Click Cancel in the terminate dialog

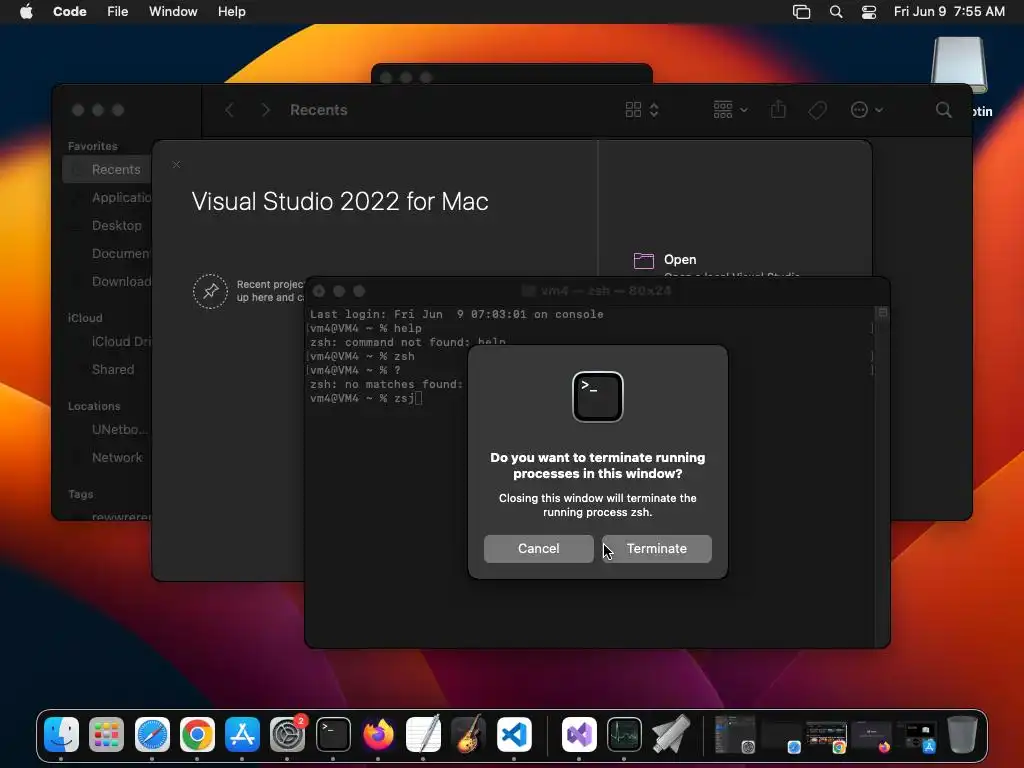538,549
